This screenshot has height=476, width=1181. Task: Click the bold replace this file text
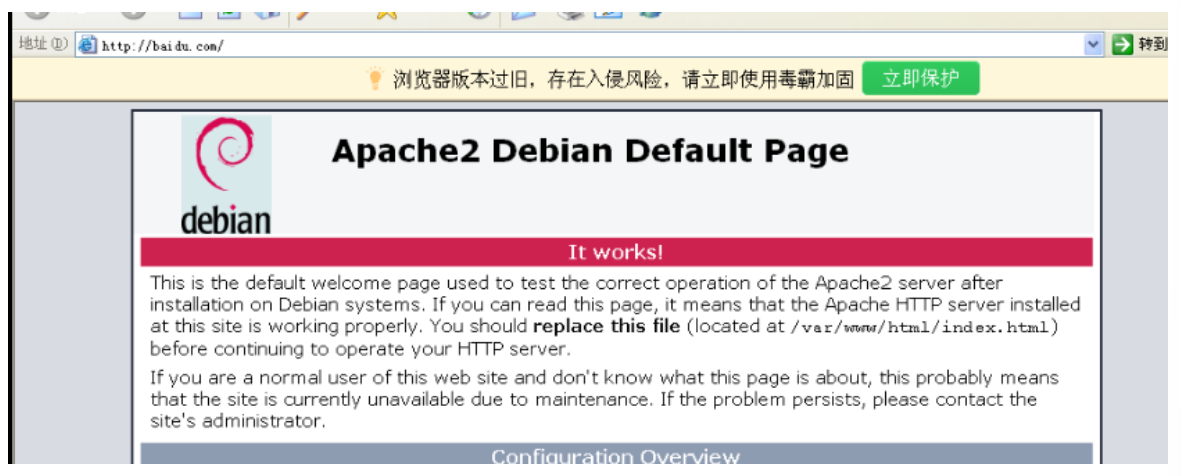pyautogui.click(x=607, y=327)
